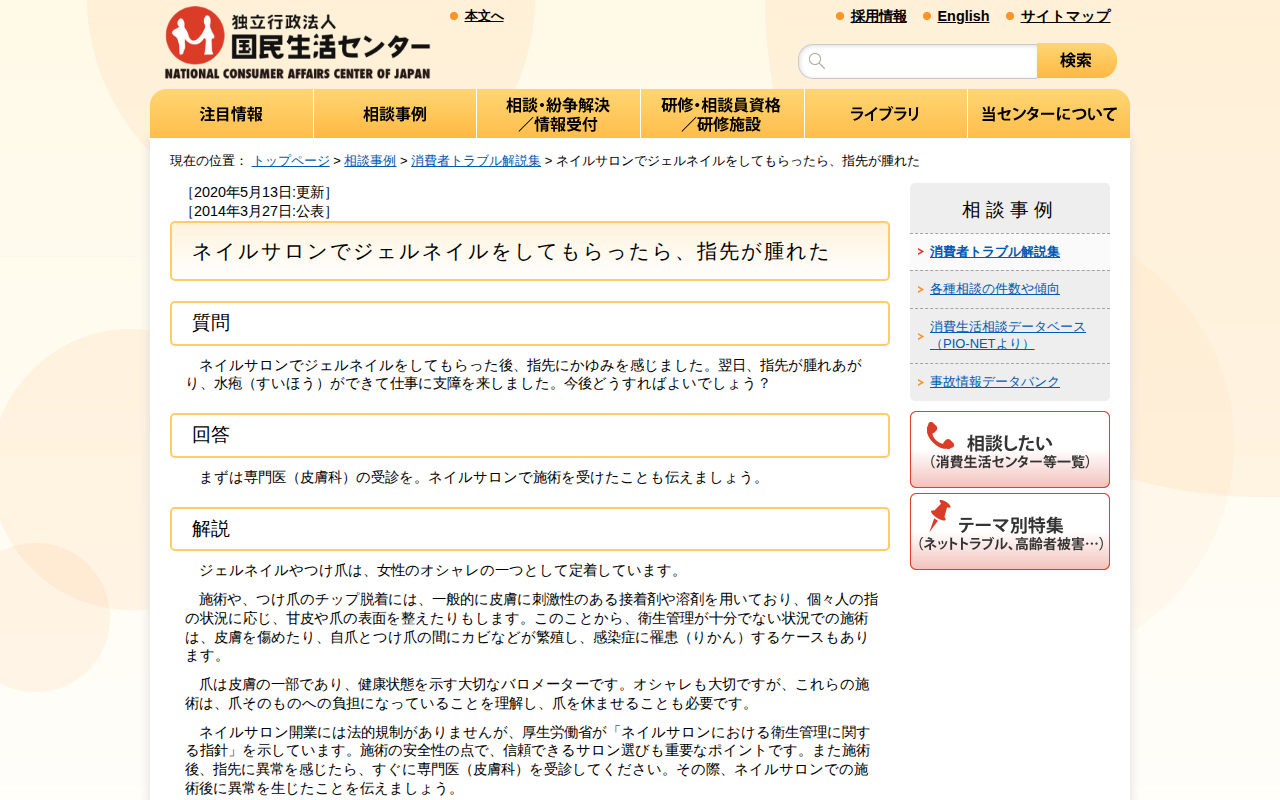
Task: Open the サイトマップ link
Action: click(x=1066, y=16)
